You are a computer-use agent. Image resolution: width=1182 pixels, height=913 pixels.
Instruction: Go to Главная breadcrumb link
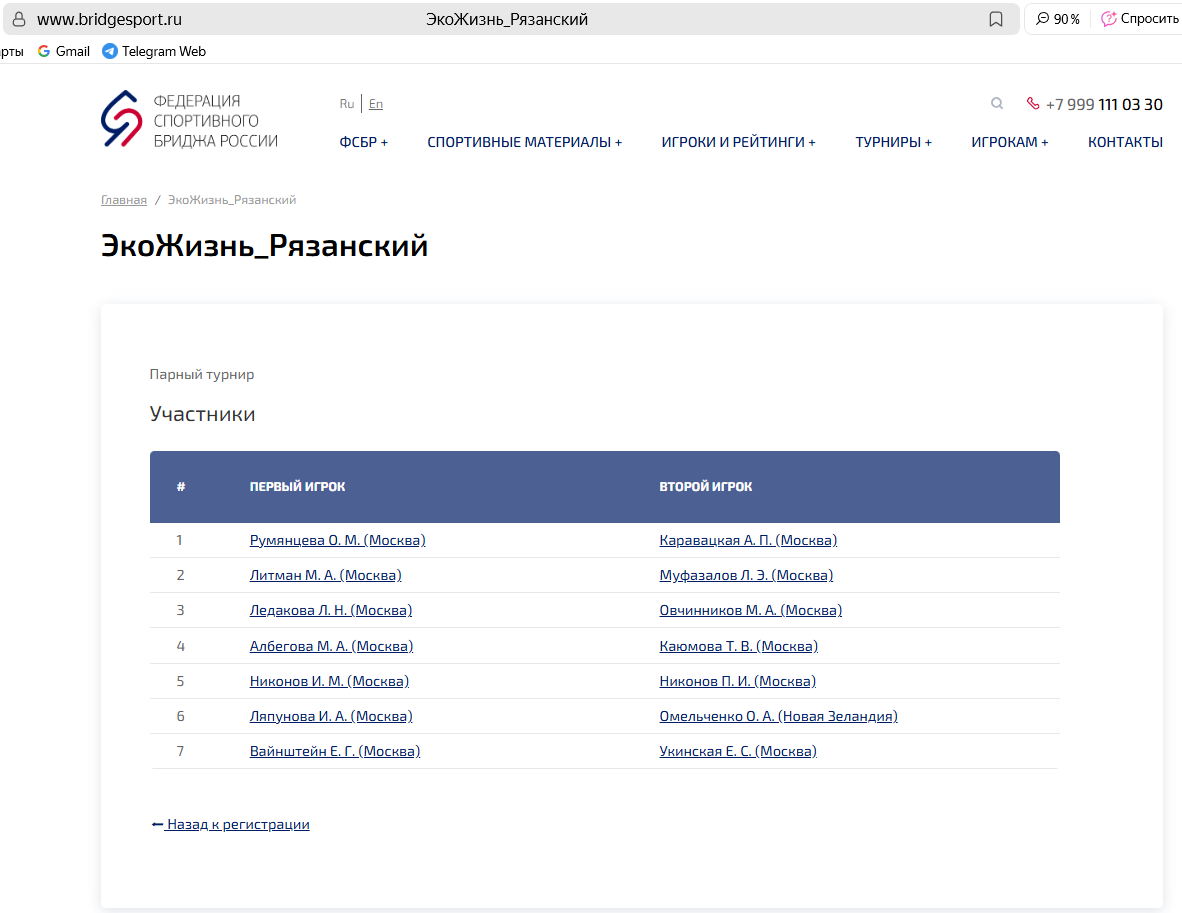(124, 200)
